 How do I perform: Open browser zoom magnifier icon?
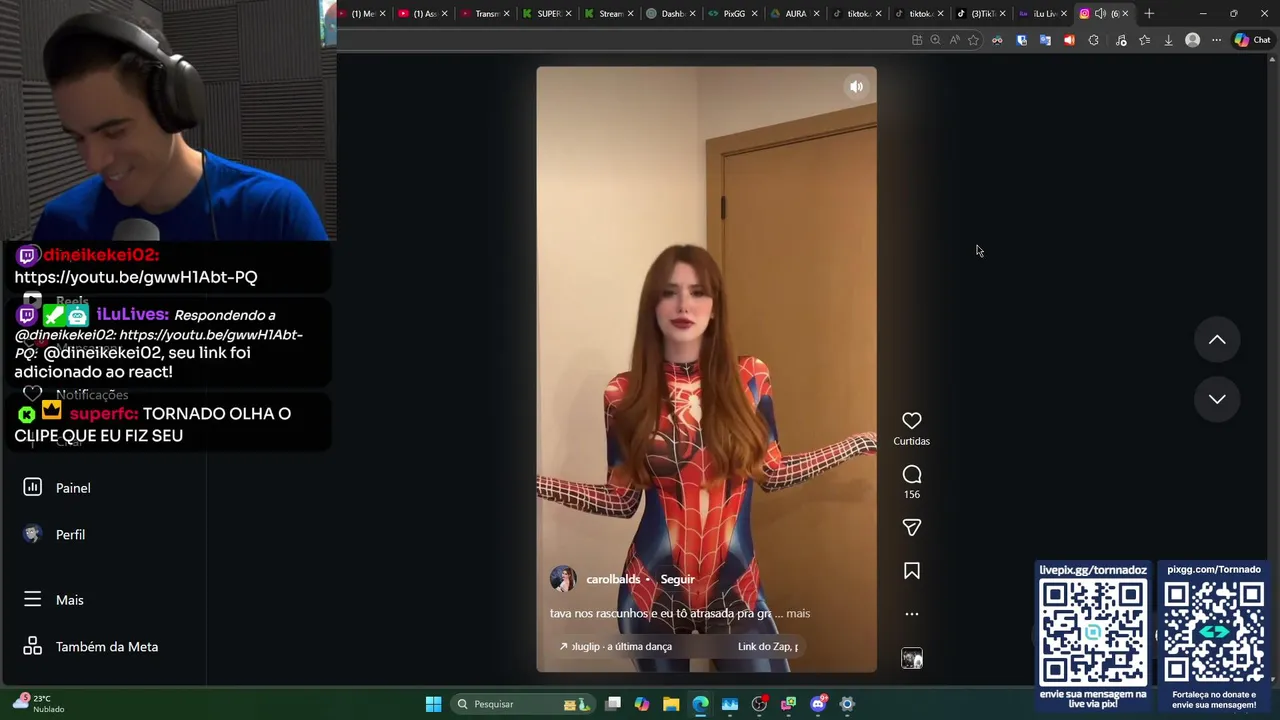click(x=935, y=40)
